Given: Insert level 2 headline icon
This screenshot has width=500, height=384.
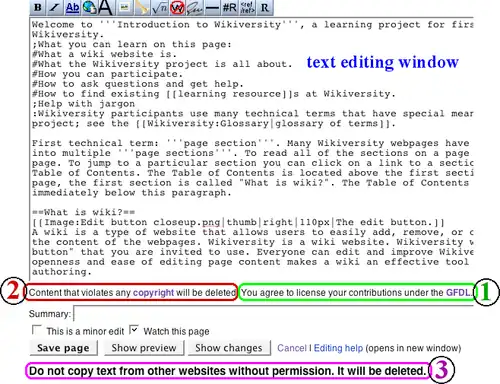Looking at the screenshot, I should [x=105, y=7].
